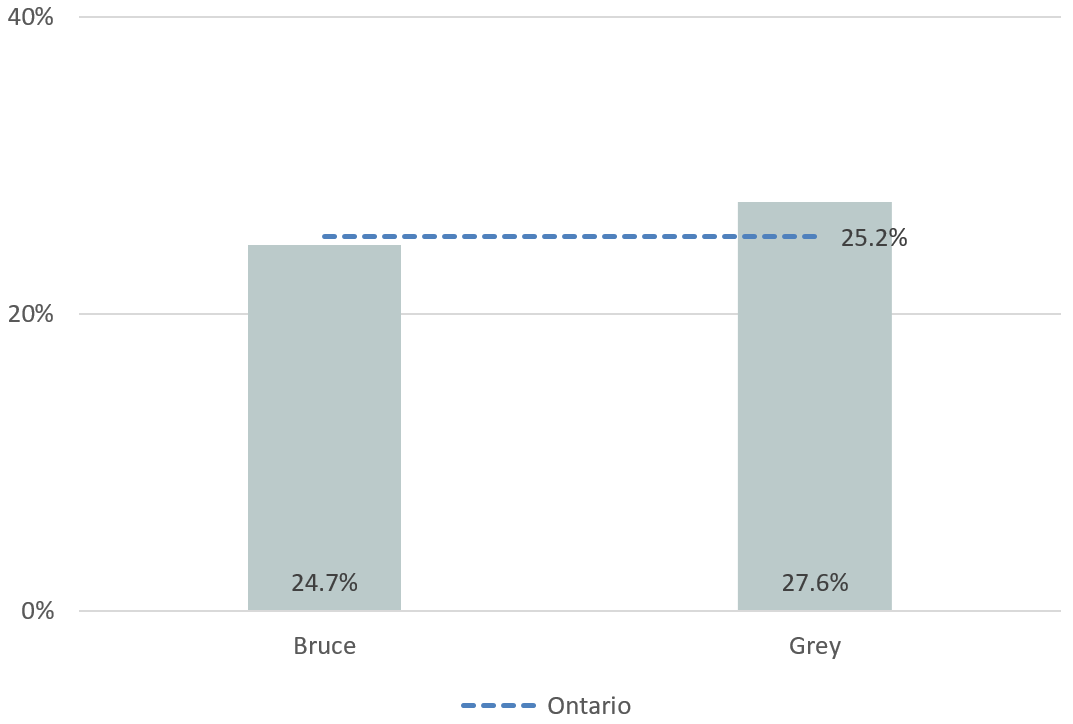Select the 0% baseline axis line
Screen dimensions: 1073x724
569,610
